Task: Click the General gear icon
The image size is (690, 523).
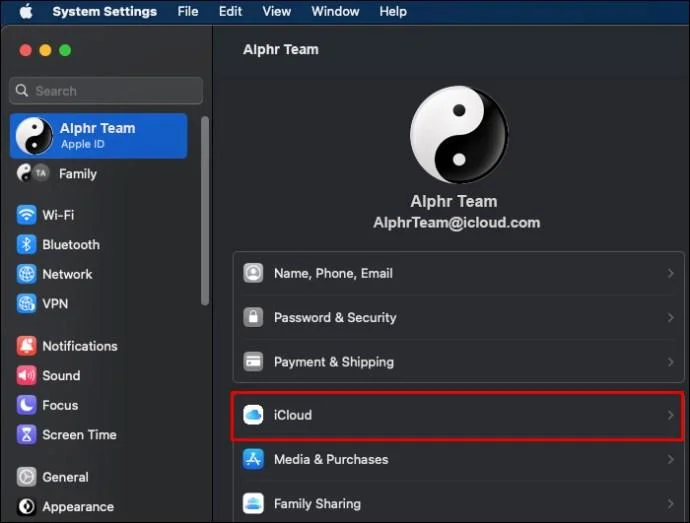Action: click(26, 477)
